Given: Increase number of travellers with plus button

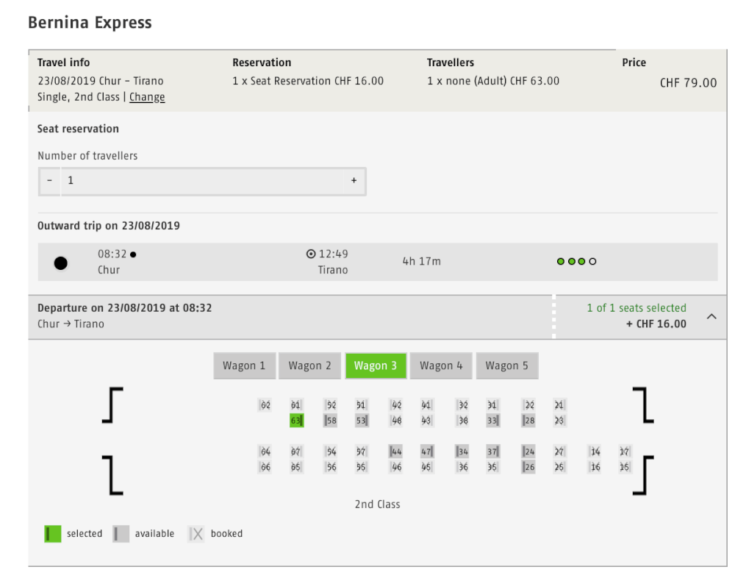Looking at the screenshot, I should [353, 181].
